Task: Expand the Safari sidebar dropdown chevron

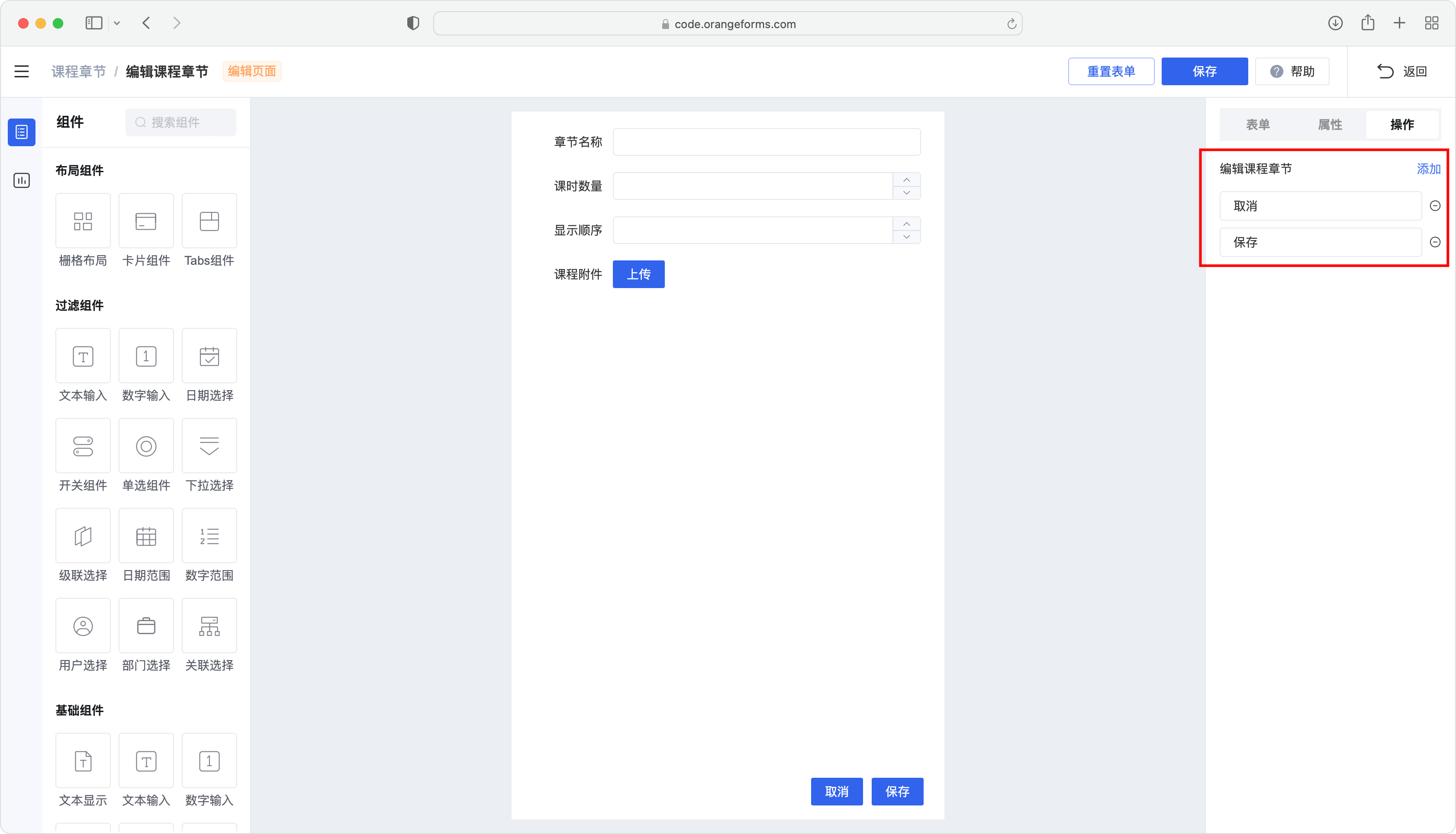Action: tap(117, 23)
